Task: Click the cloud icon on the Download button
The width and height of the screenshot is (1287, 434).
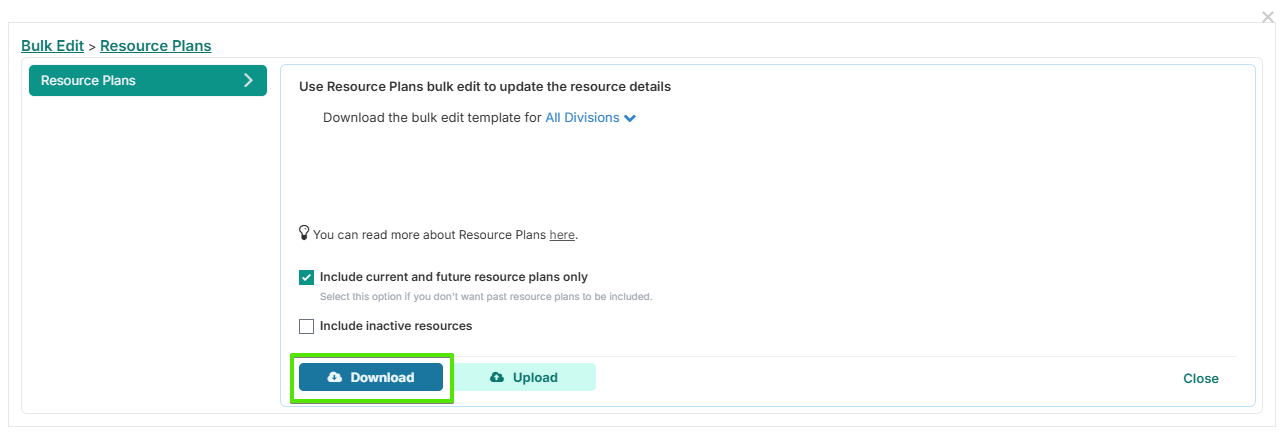Action: coord(335,377)
